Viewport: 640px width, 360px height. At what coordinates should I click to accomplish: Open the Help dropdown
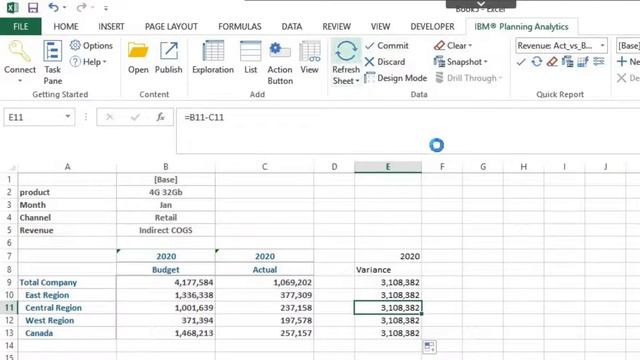click(88, 62)
